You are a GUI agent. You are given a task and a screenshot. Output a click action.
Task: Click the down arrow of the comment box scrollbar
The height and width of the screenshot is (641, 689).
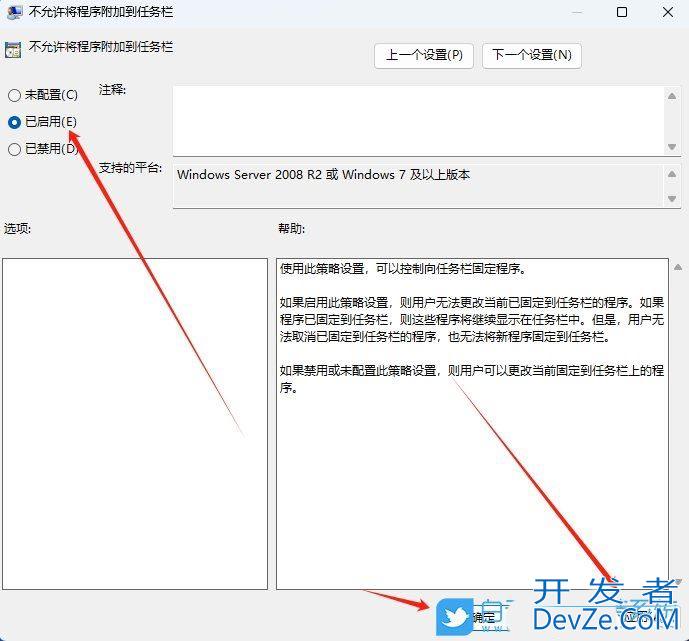point(672,147)
